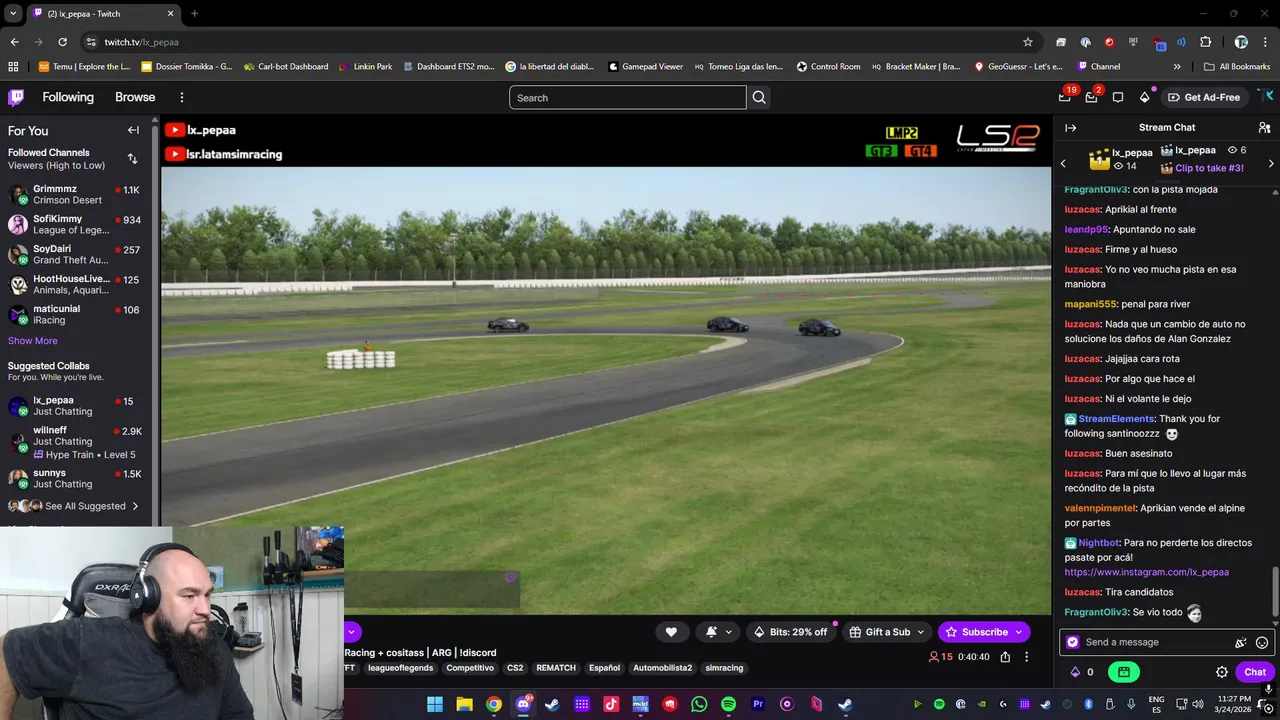This screenshot has height=720, width=1280.
Task: Open the Bits cheer icon in chat input
Action: (x=1241, y=643)
